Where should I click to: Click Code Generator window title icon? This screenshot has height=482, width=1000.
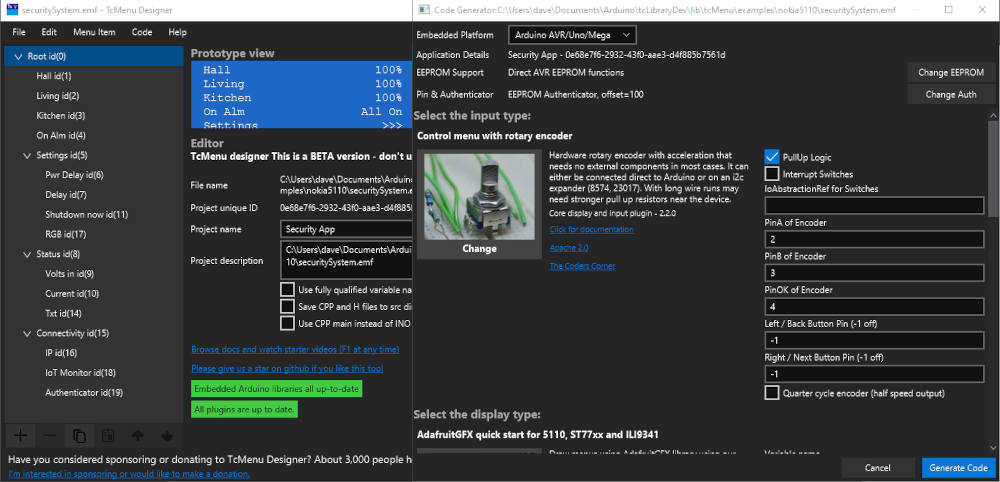point(423,10)
